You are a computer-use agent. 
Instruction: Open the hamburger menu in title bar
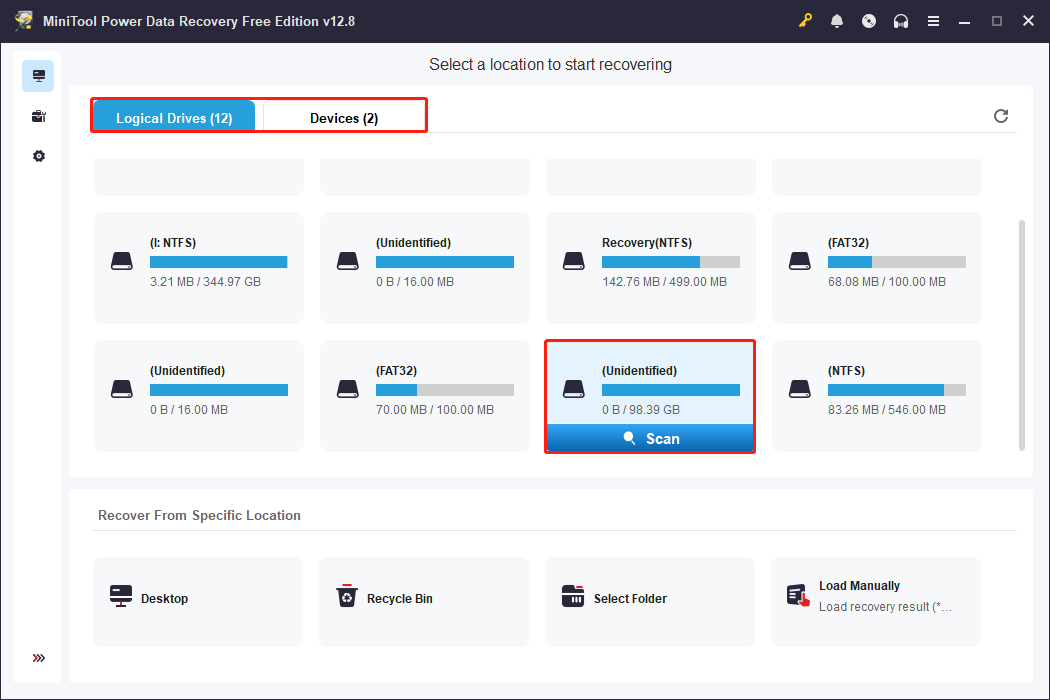click(933, 20)
